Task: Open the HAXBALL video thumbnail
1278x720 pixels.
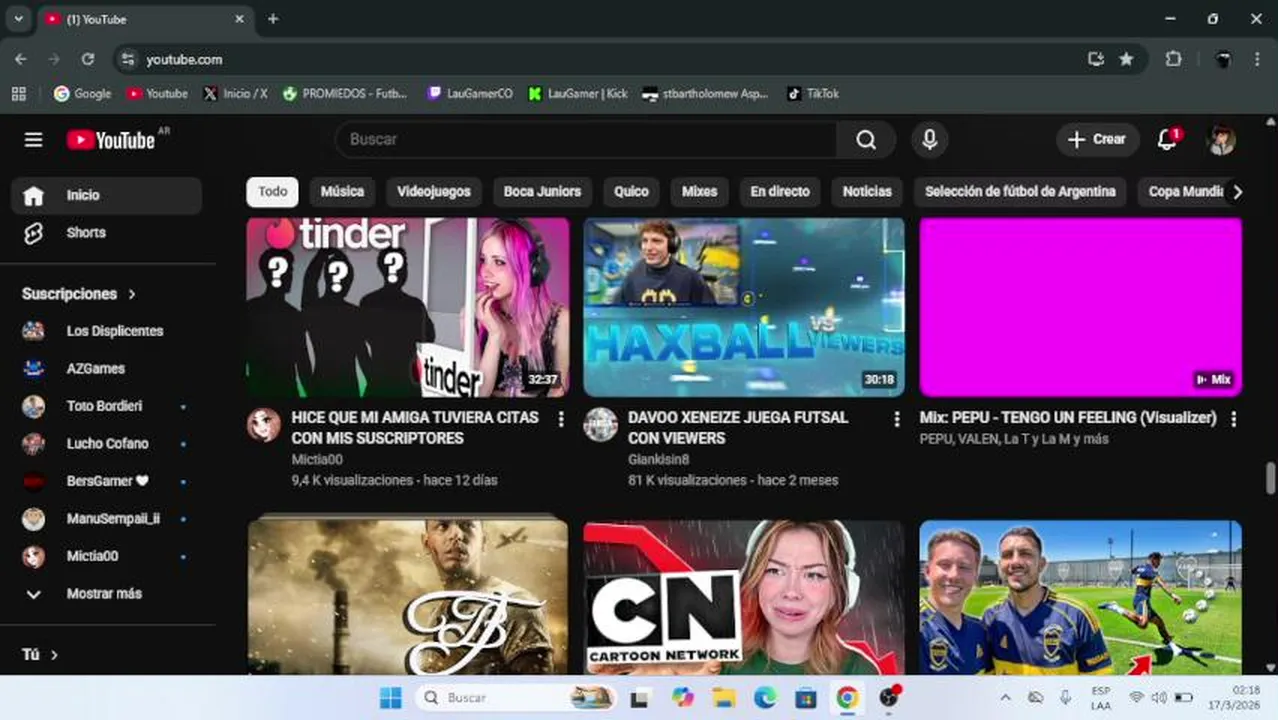Action: pos(744,307)
